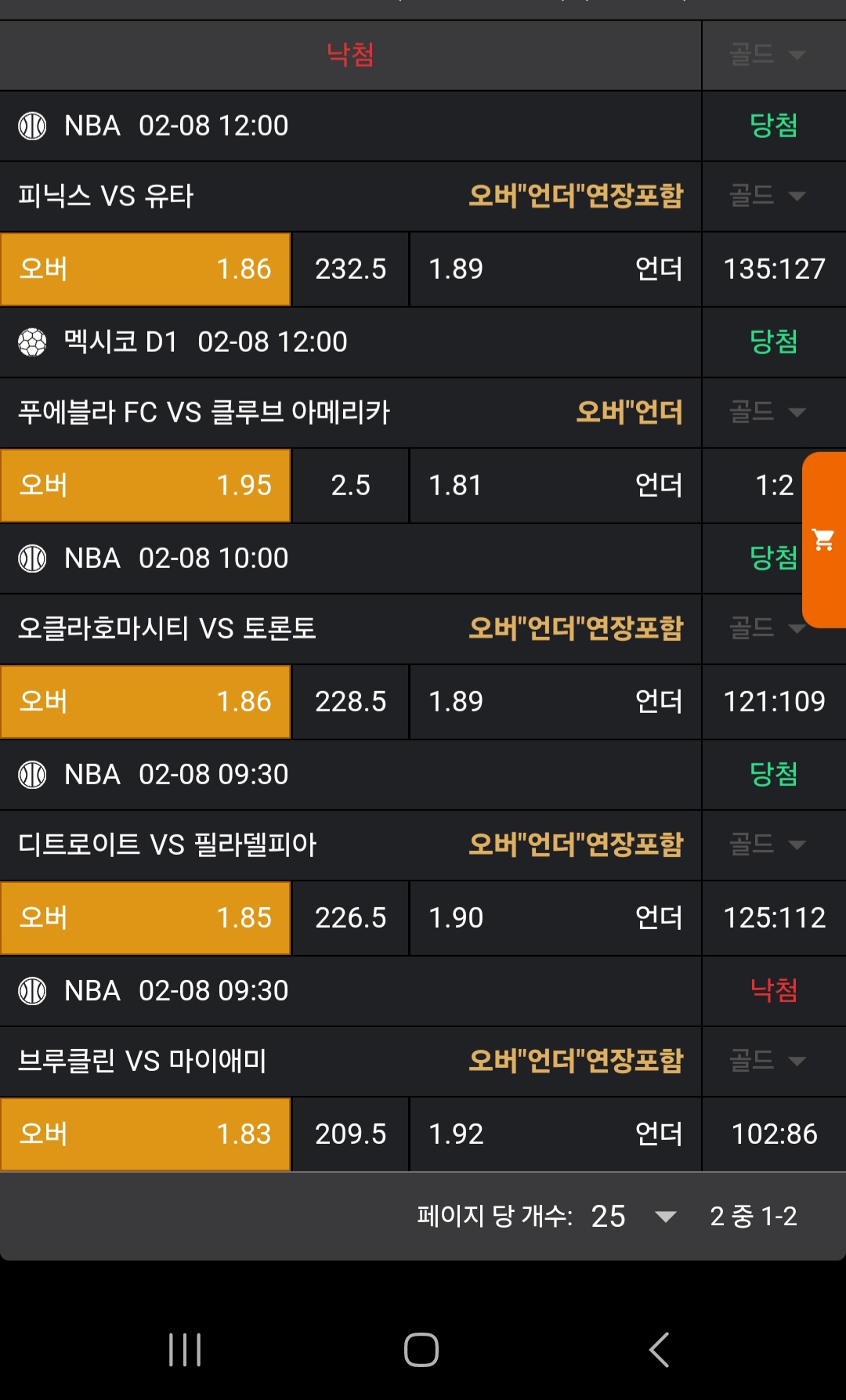
Task: Open the orange shopping cart button
Action: (824, 540)
